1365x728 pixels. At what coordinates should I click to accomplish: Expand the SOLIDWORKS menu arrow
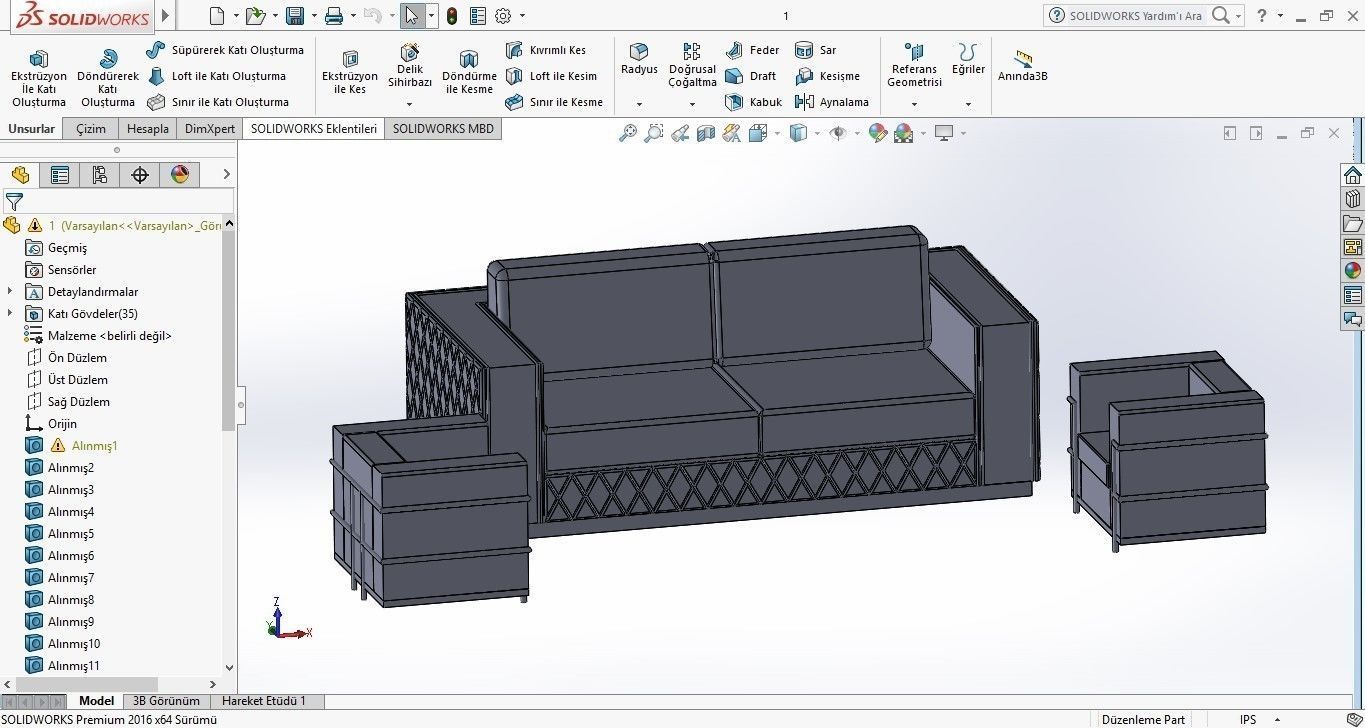[x=166, y=16]
